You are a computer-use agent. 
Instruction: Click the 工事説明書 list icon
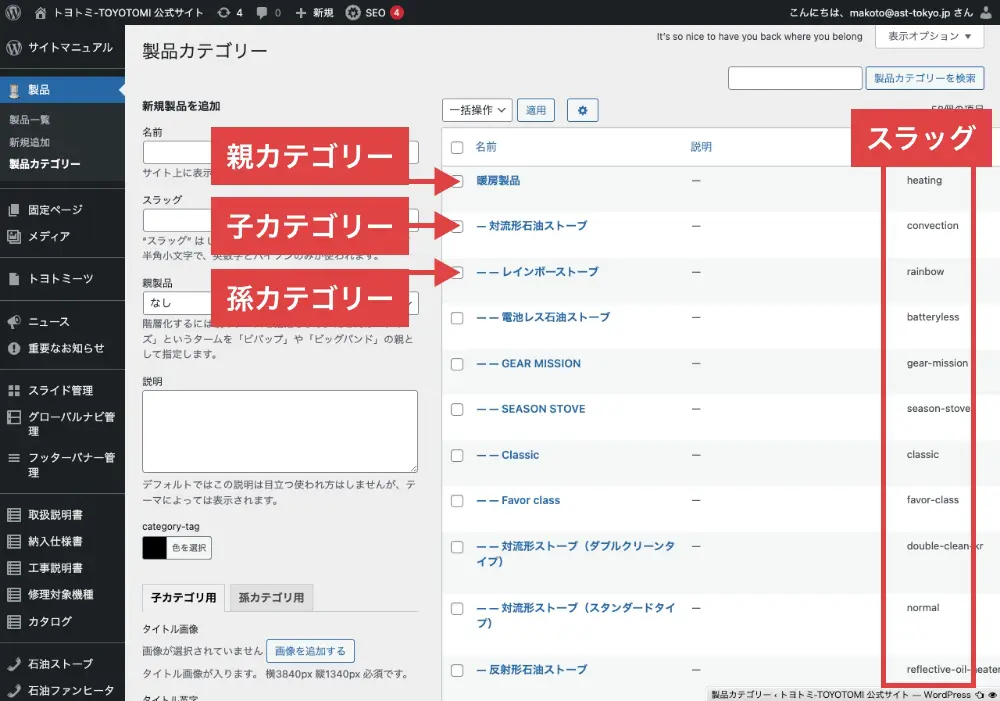pyautogui.click(x=14, y=568)
